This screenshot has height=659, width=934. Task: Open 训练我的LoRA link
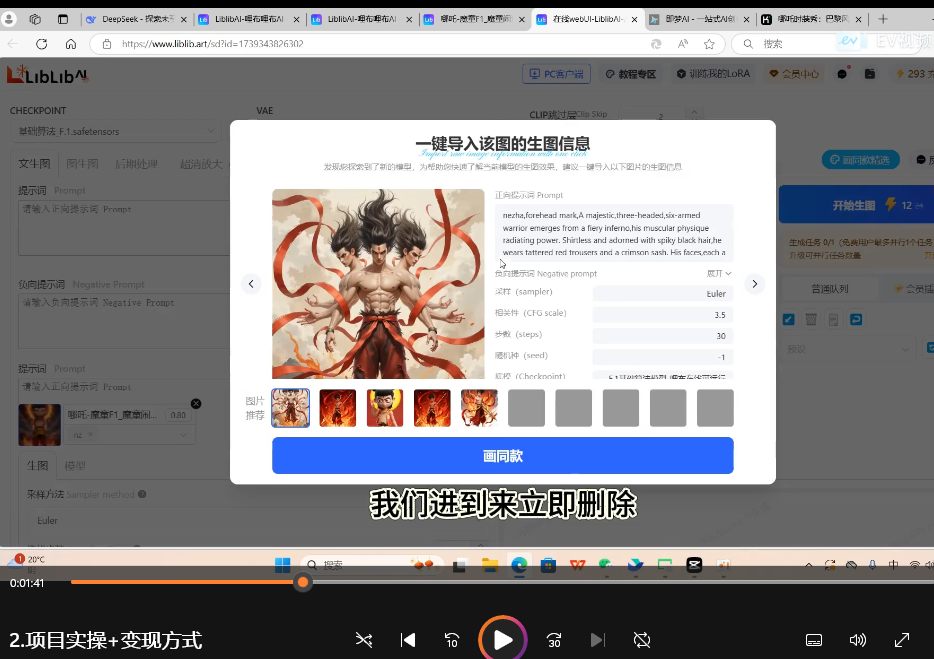tap(713, 74)
